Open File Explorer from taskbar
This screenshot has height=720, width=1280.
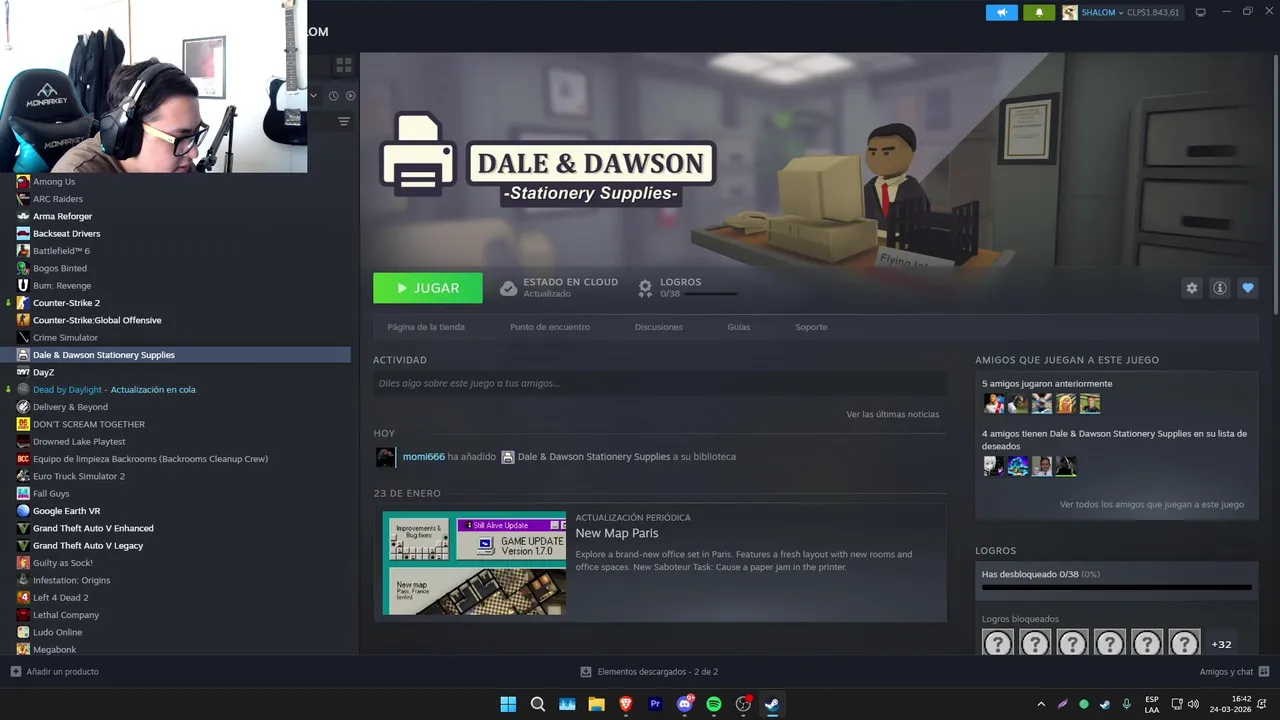point(597,704)
